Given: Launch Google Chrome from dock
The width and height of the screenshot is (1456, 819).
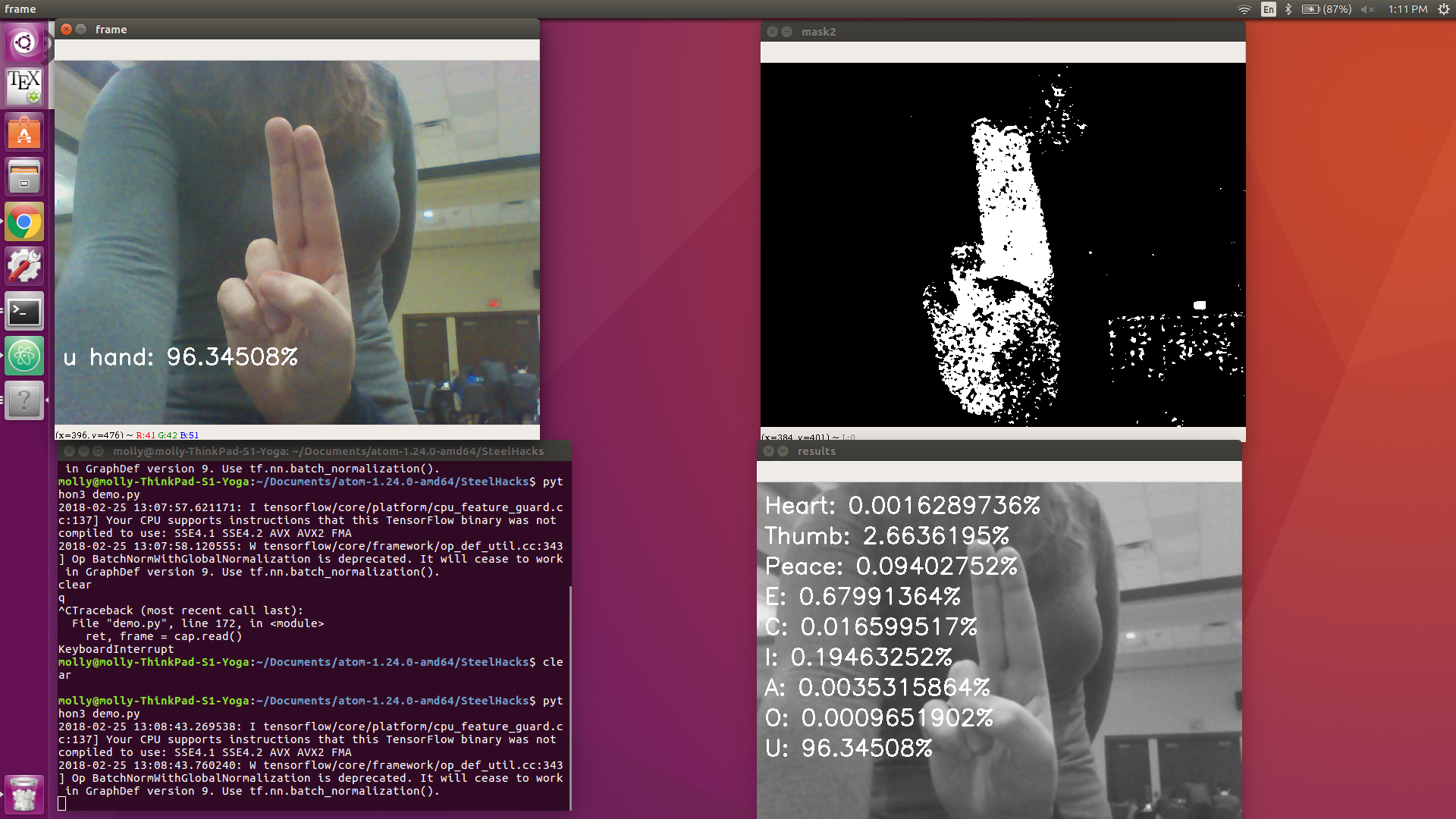Looking at the screenshot, I should tap(24, 222).
